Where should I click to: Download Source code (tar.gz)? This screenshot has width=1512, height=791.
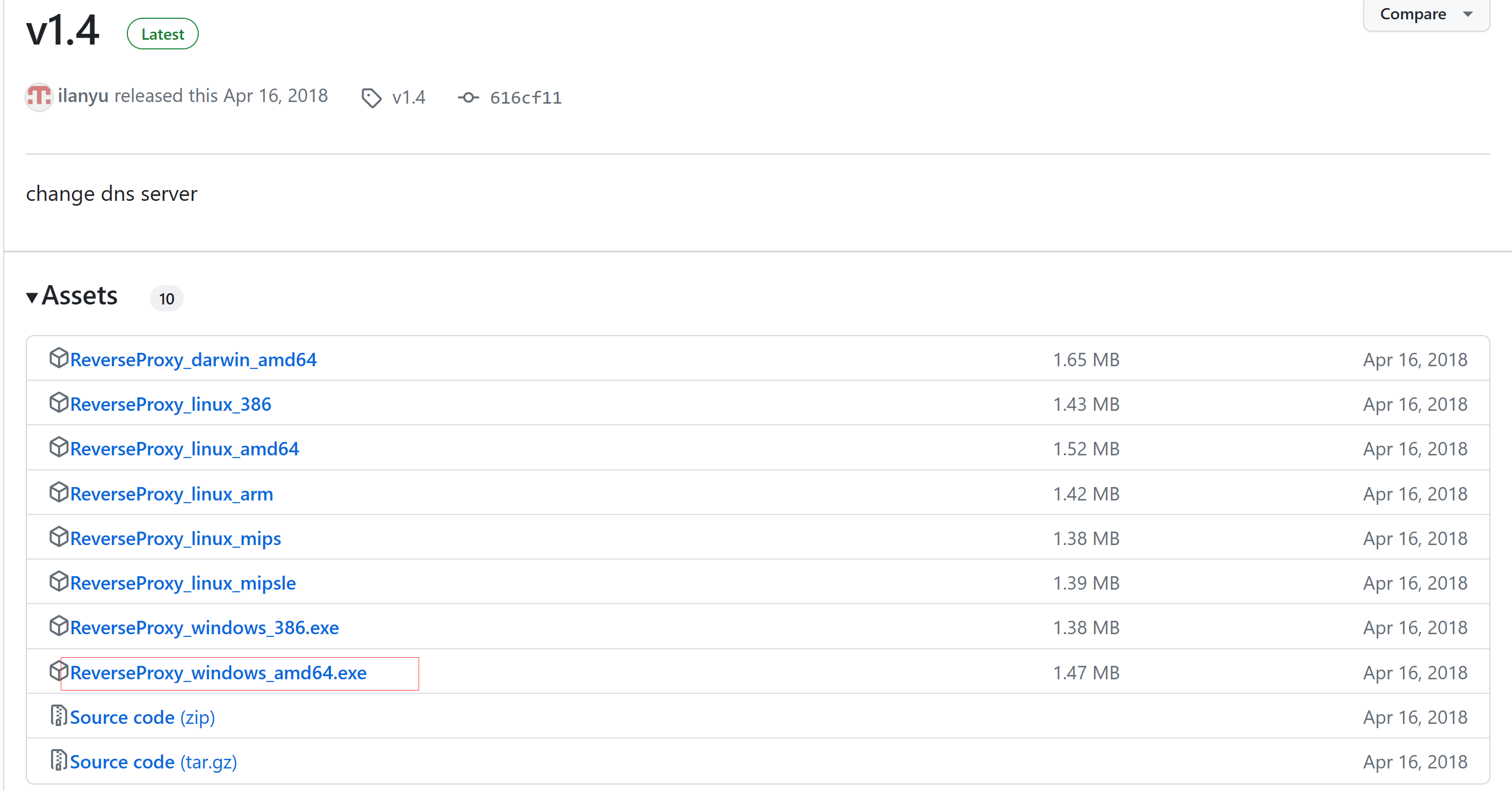point(154,761)
